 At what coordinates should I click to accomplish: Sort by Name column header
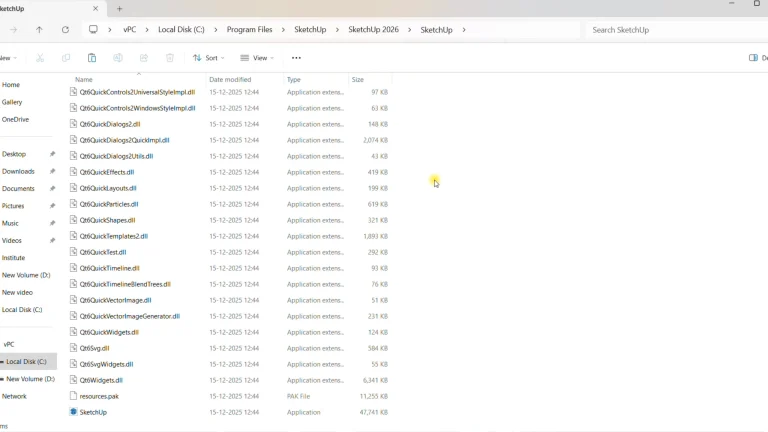(84, 79)
